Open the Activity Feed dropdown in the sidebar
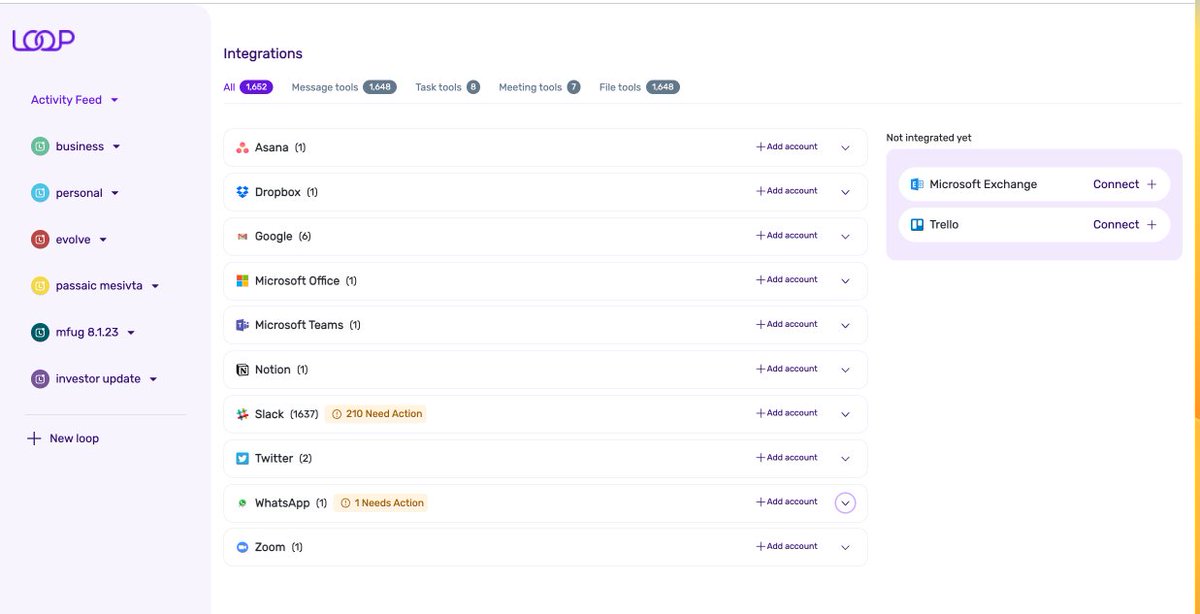This screenshot has height=614, width=1200. 74,99
